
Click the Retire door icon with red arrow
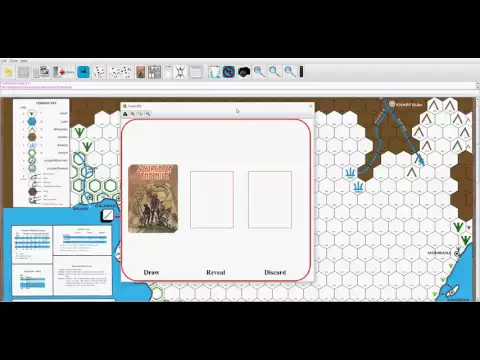[63, 72]
